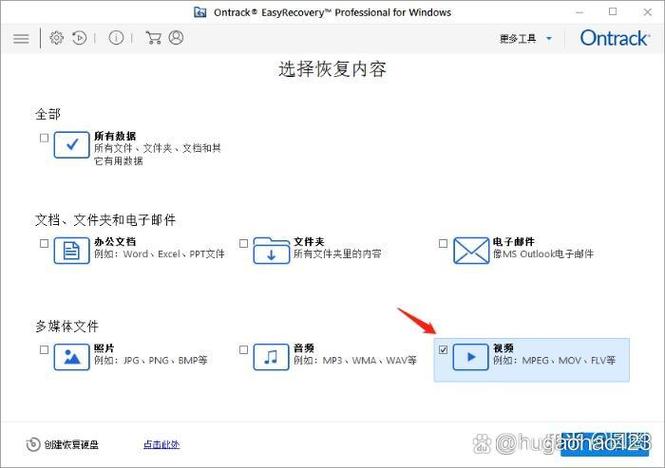Click the Ontrack logo
This screenshot has height=468, width=665.
pos(615,38)
